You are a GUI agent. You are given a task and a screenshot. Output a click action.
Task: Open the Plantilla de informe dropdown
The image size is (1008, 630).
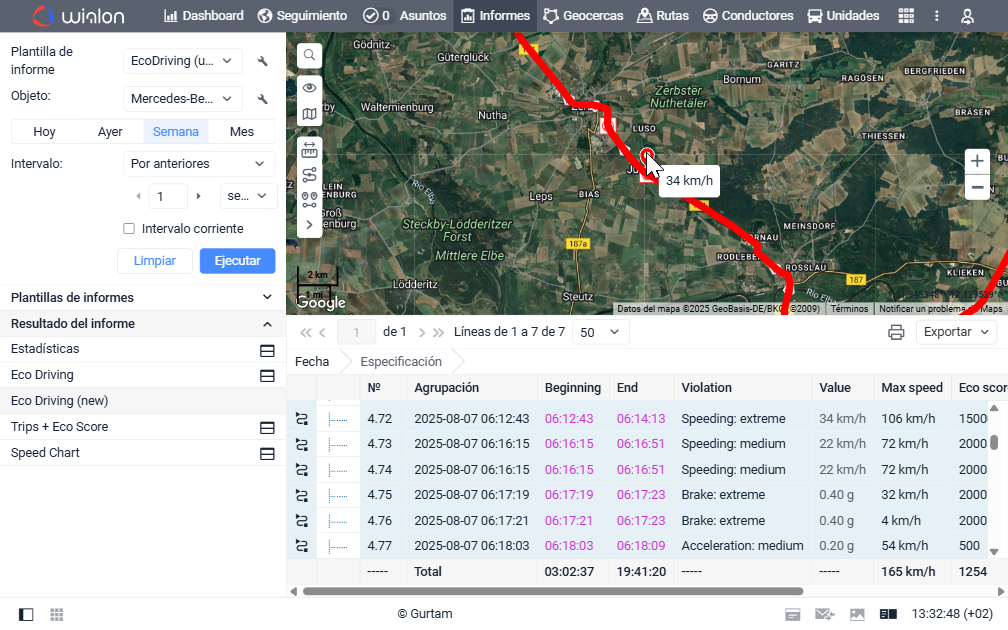coord(183,61)
